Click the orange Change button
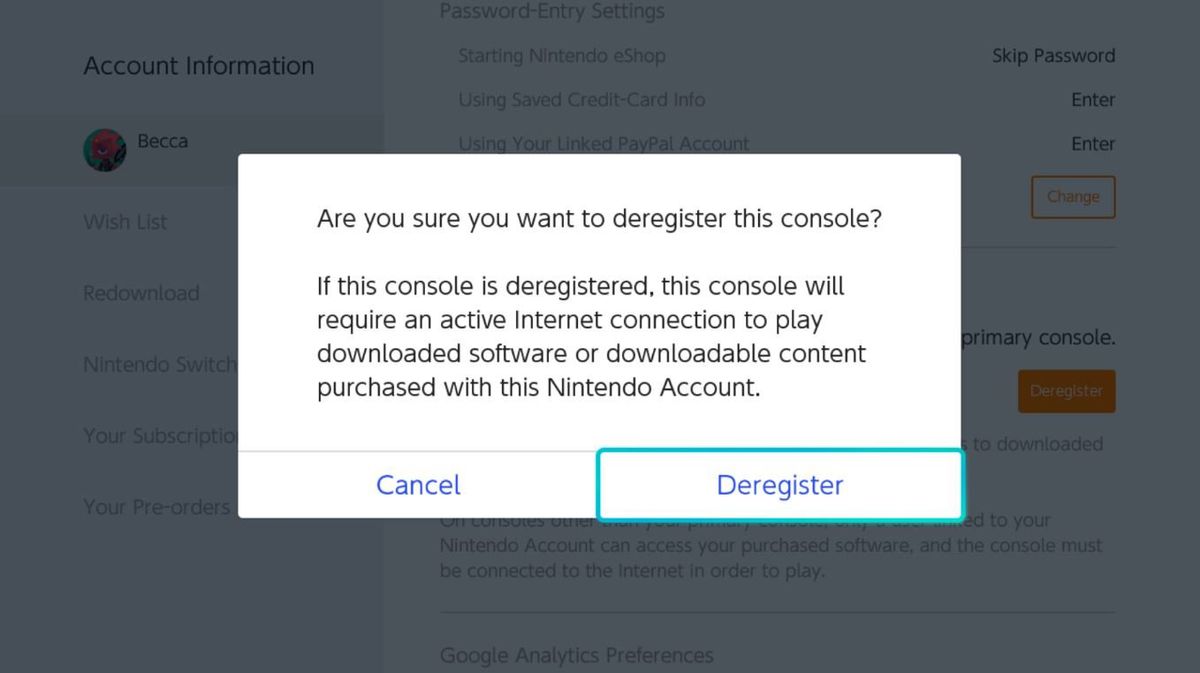The height and width of the screenshot is (673, 1200). (x=1072, y=197)
